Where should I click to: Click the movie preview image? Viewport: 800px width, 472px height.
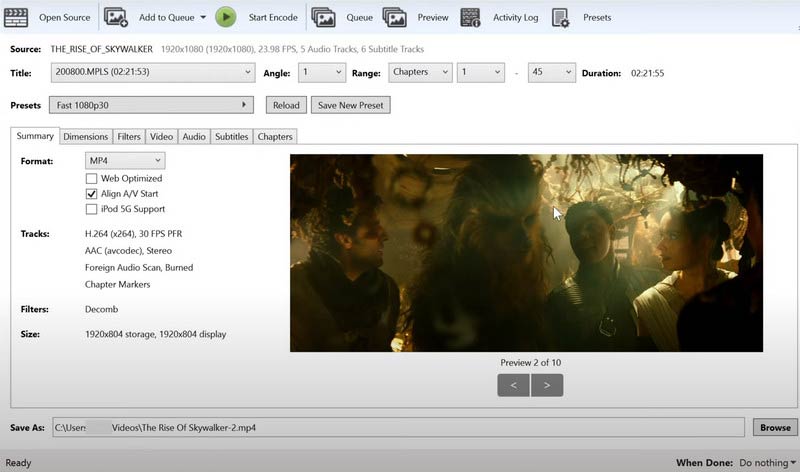[x=527, y=253]
